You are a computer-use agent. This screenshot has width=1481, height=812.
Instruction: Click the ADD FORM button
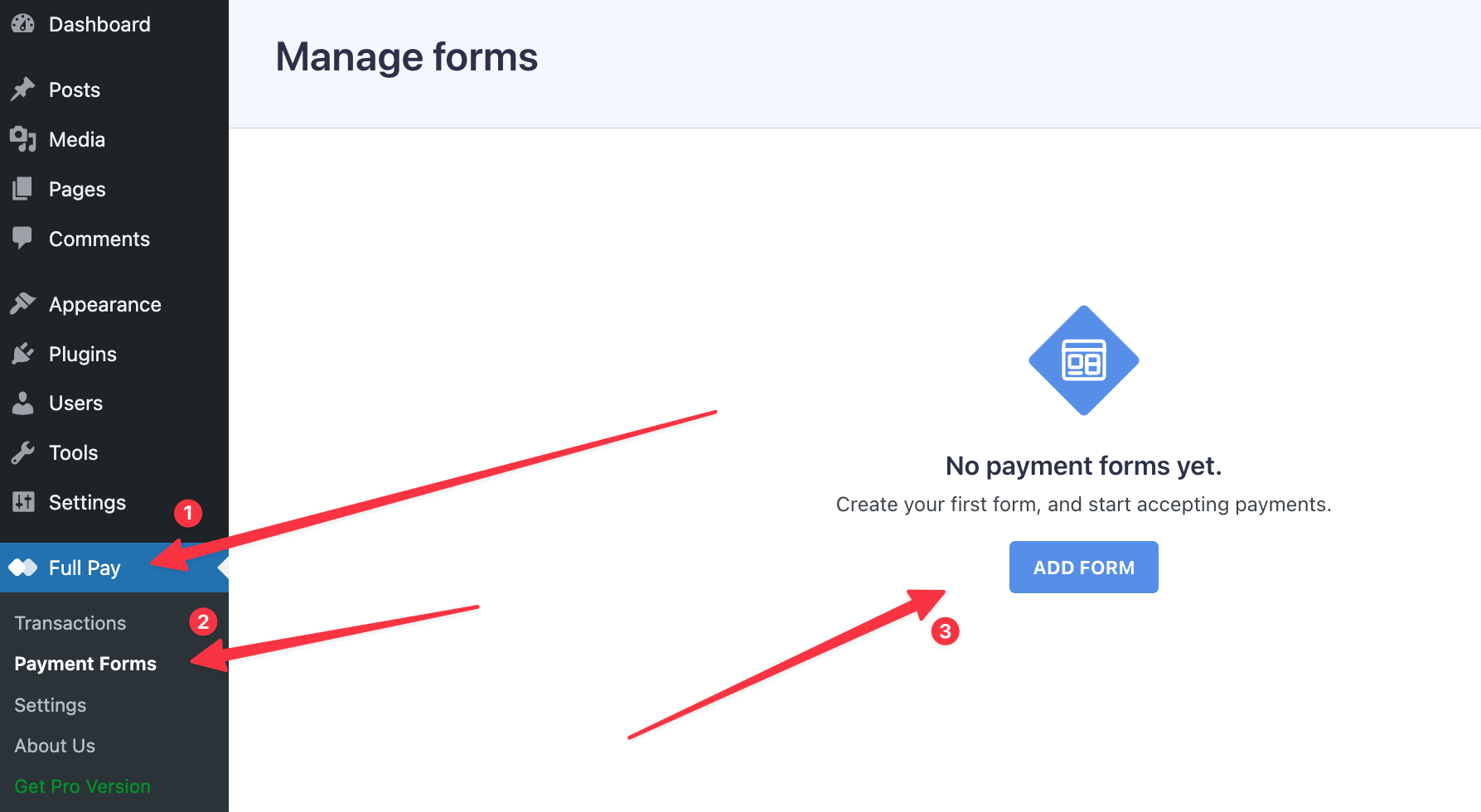(1083, 567)
